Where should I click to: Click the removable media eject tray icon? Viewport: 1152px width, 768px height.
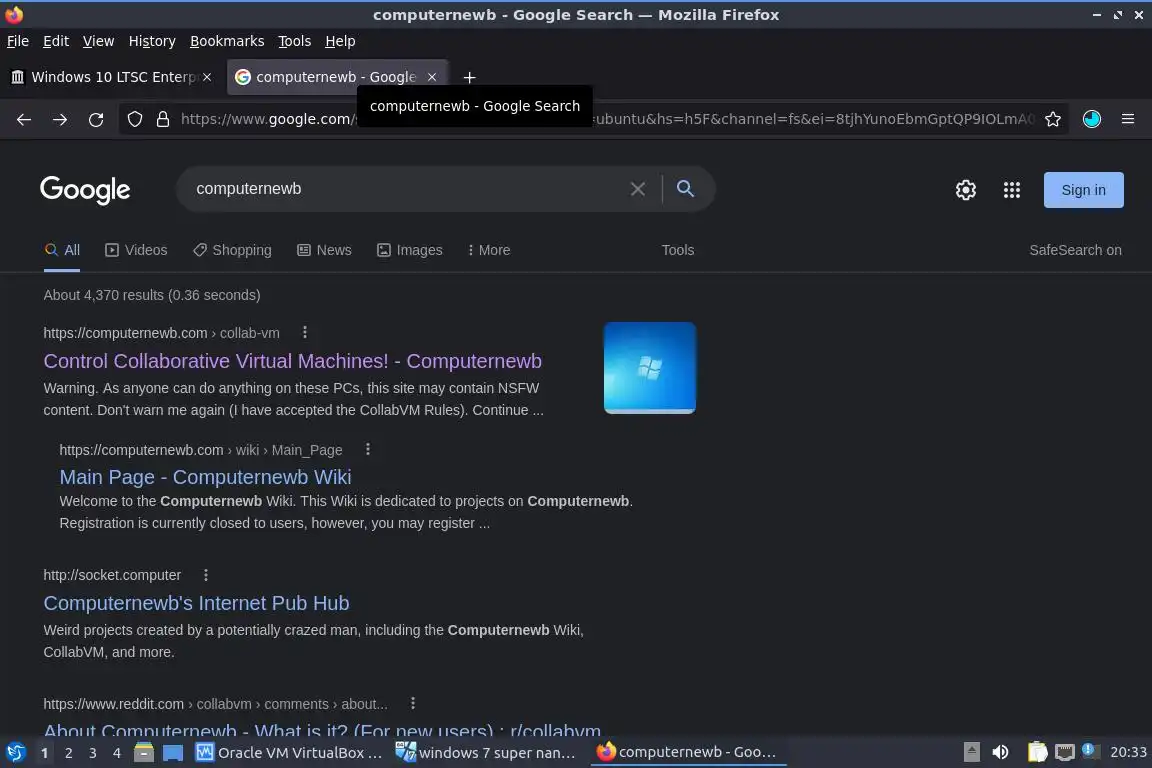tap(971, 752)
